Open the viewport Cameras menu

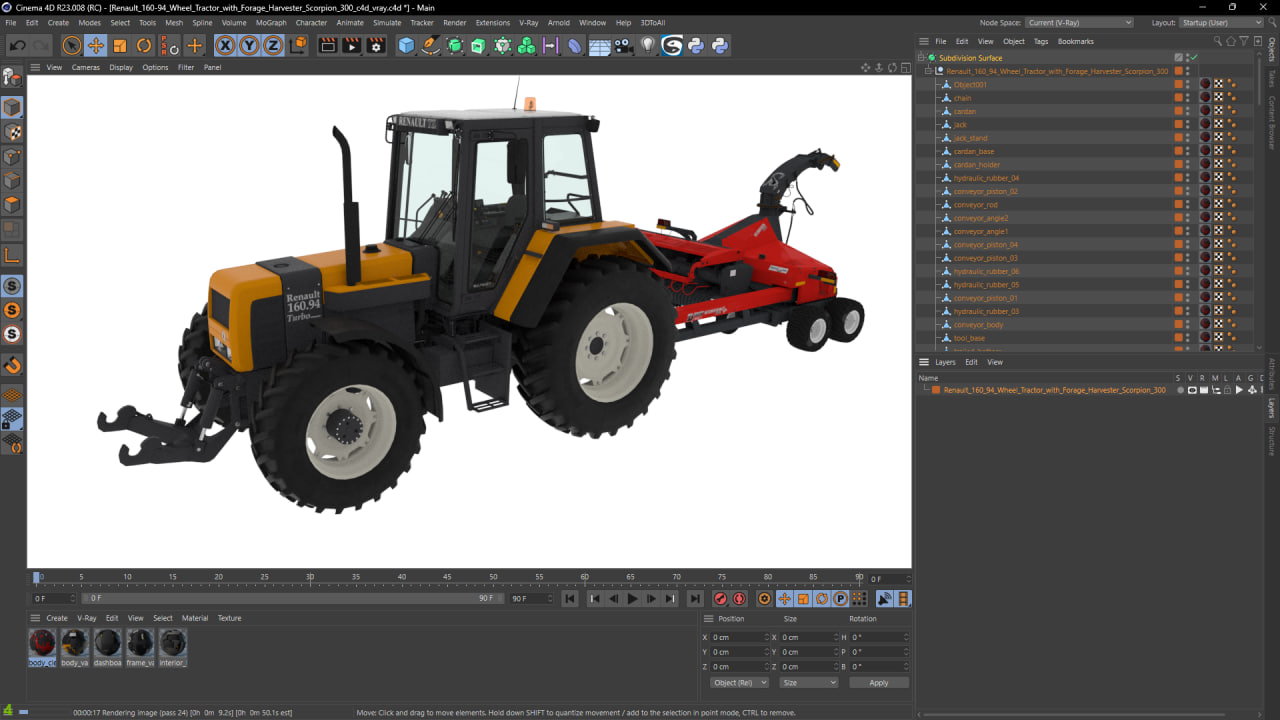point(86,67)
